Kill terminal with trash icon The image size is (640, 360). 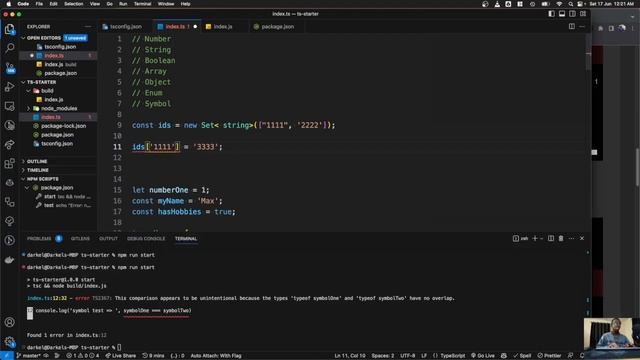pyautogui.click(x=561, y=238)
